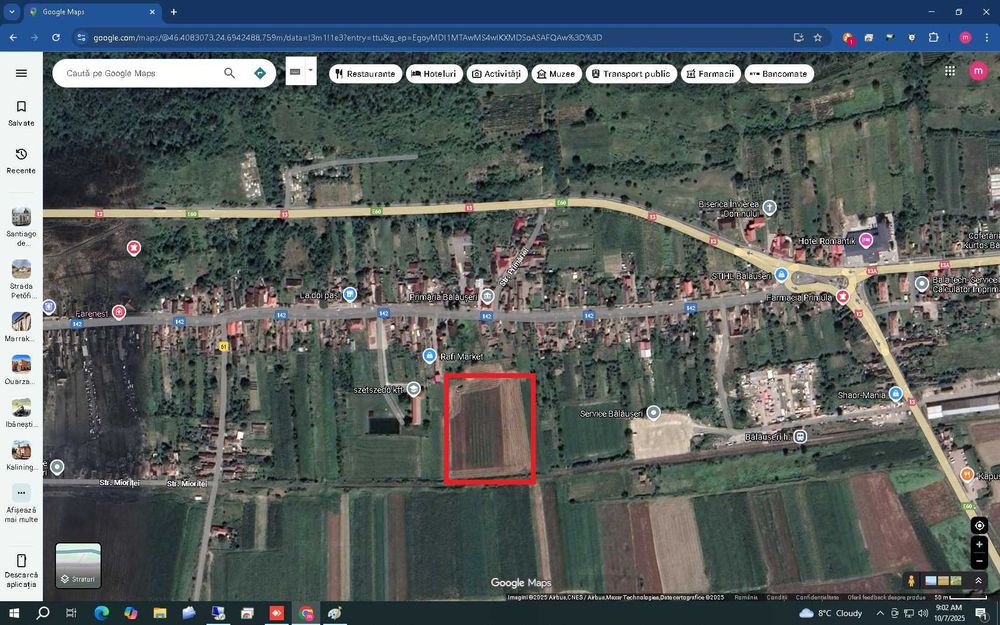Reload the page
The image size is (1000, 625).
pyautogui.click(x=56, y=38)
